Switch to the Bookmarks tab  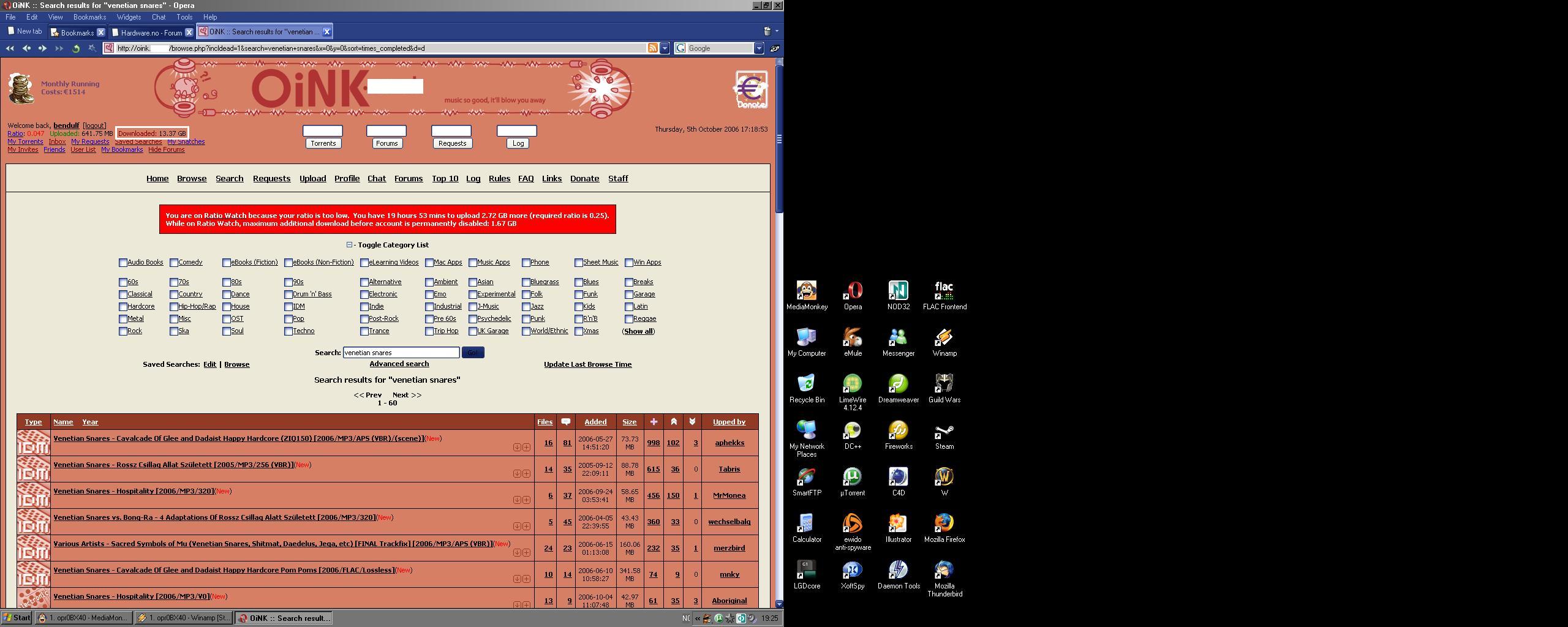77,32
